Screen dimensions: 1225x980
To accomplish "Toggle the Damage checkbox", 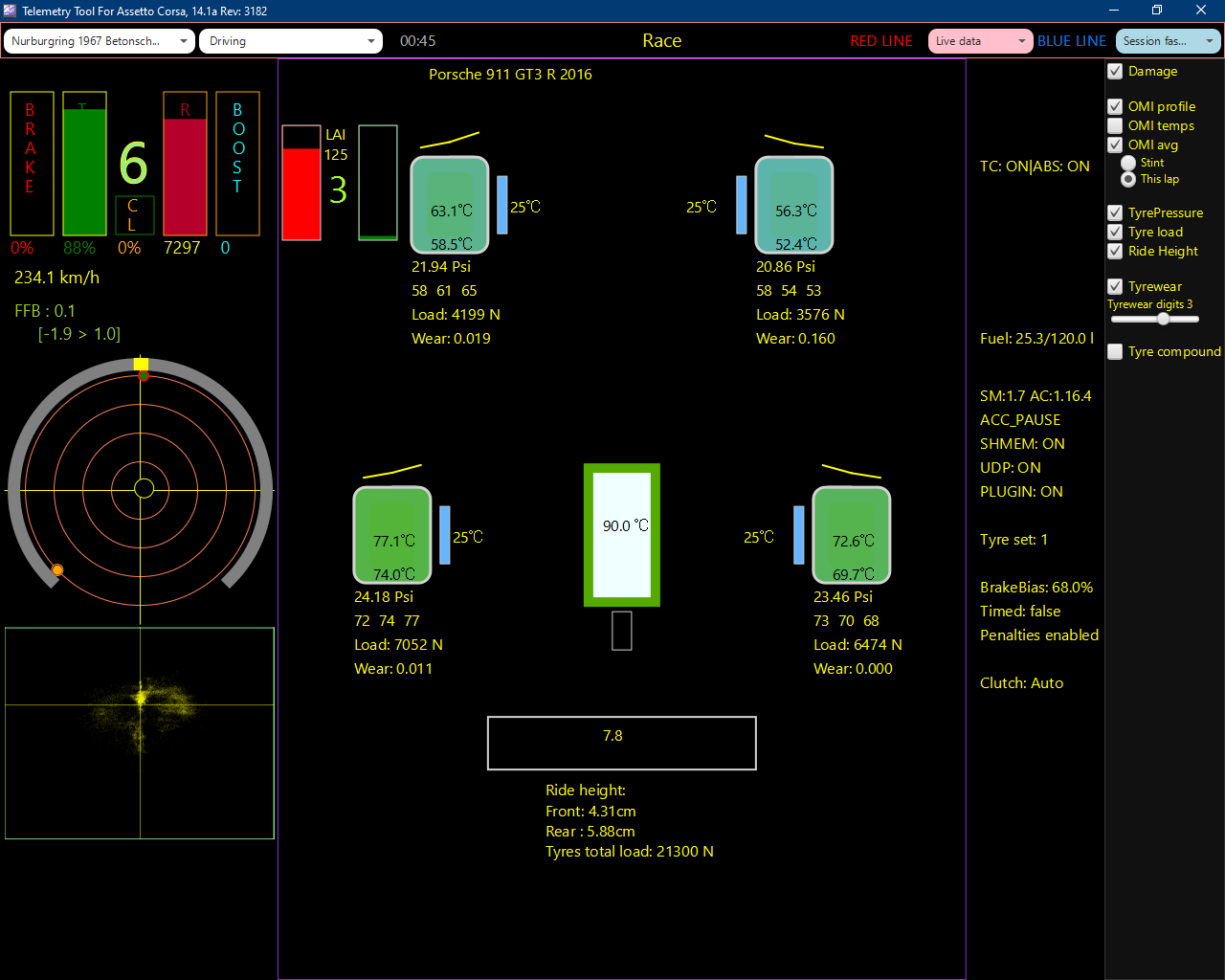I will tap(1115, 72).
